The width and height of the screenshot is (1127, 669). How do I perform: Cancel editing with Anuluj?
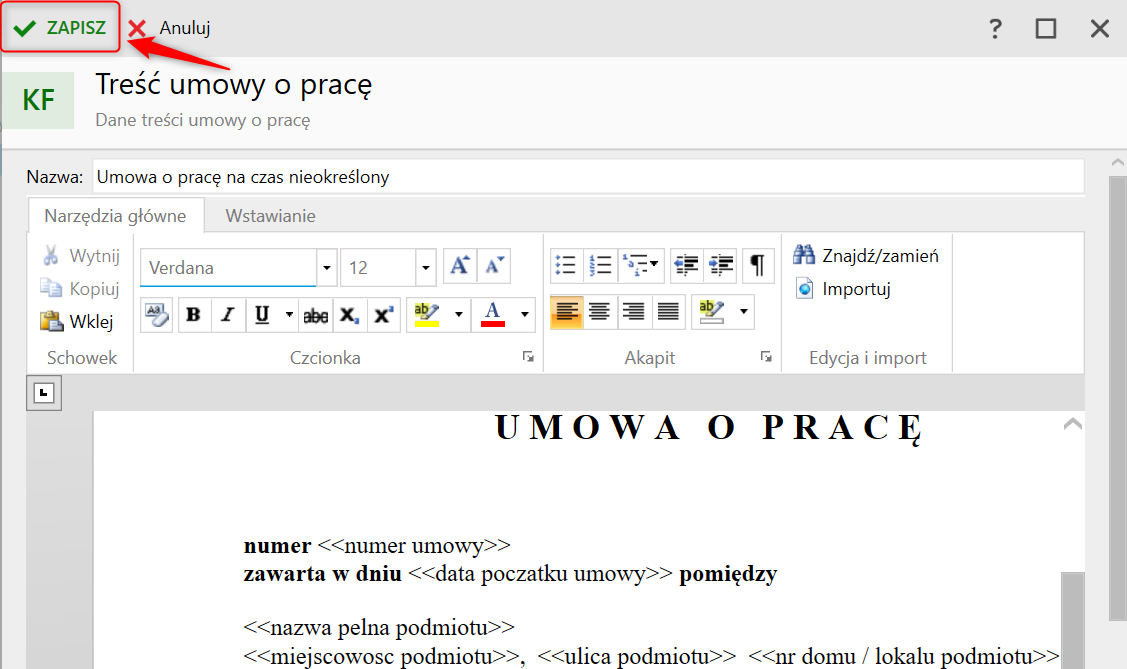(x=170, y=29)
